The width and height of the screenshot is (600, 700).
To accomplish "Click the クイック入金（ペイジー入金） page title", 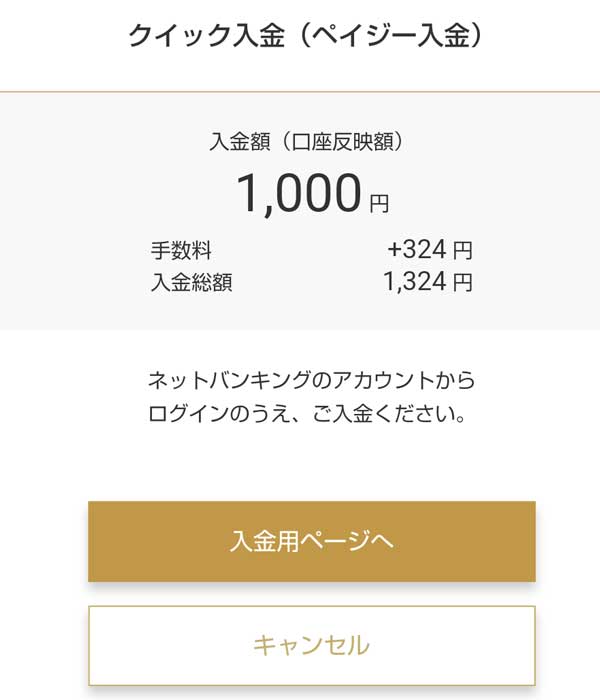I will pyautogui.click(x=306, y=37).
